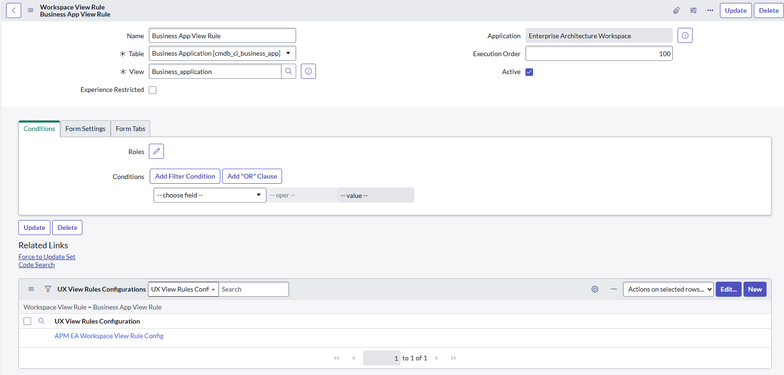
Task: Click the bottom Delete button
Action: pos(68,228)
